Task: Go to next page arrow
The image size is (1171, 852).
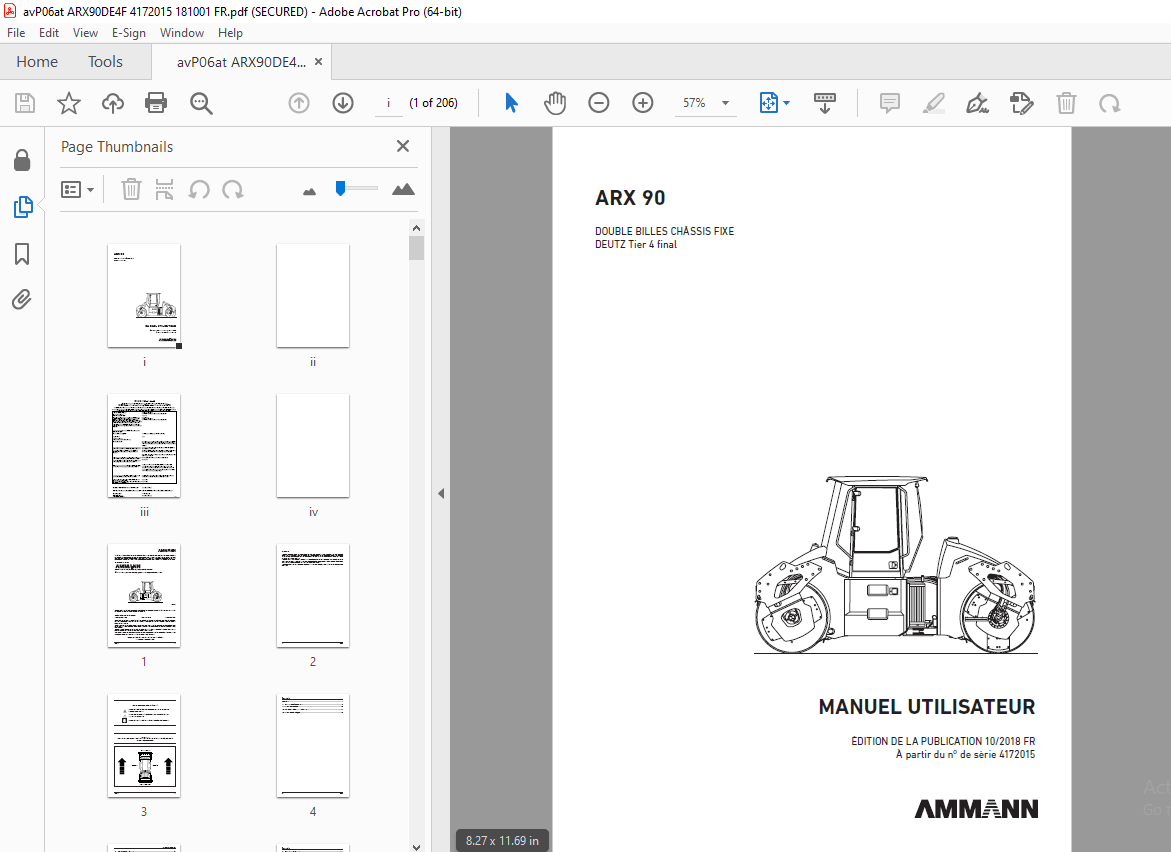Action: pos(343,103)
